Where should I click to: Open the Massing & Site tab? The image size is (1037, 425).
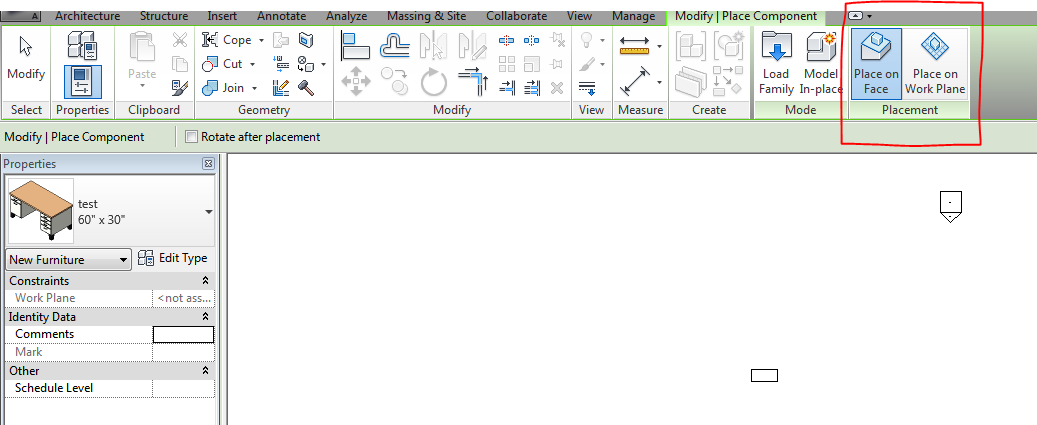pos(427,16)
